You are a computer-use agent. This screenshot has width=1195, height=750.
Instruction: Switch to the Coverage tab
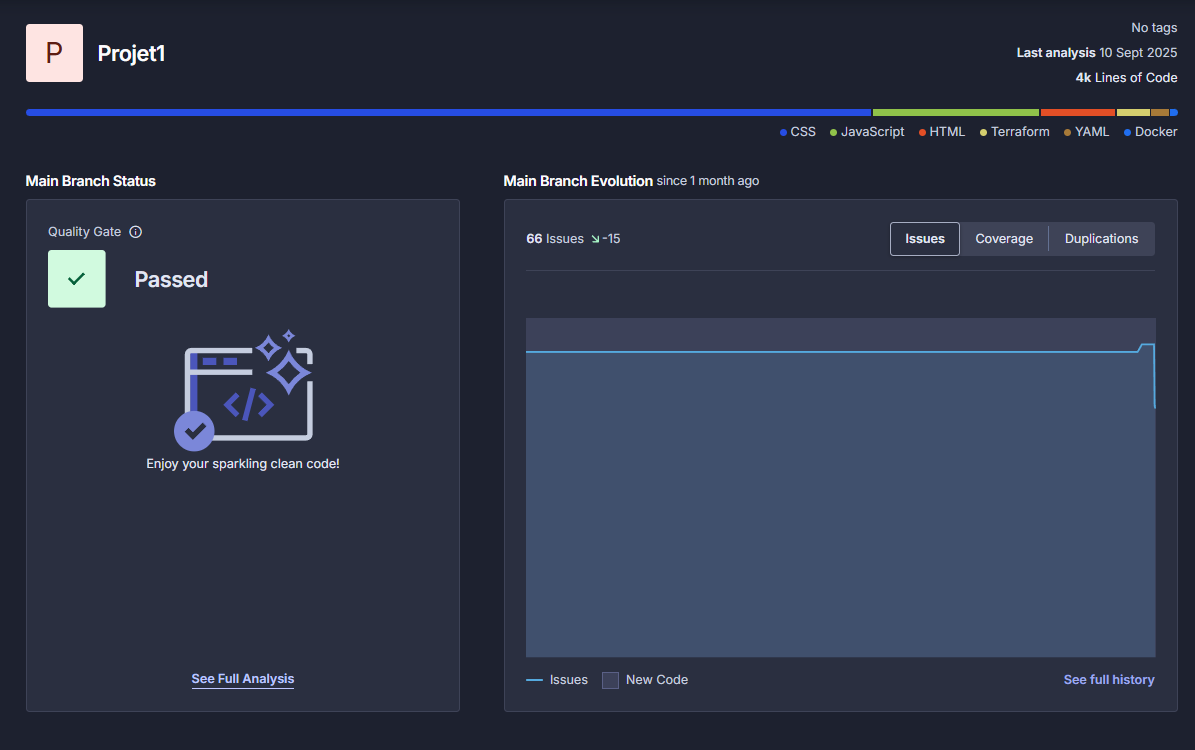coord(1004,239)
